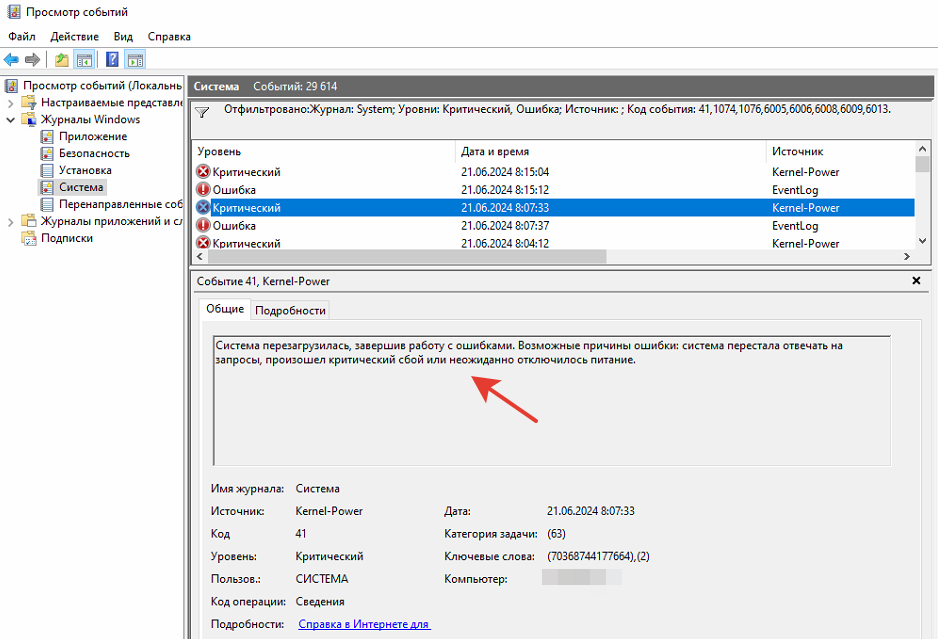Open the Действие menu

(x=74, y=36)
